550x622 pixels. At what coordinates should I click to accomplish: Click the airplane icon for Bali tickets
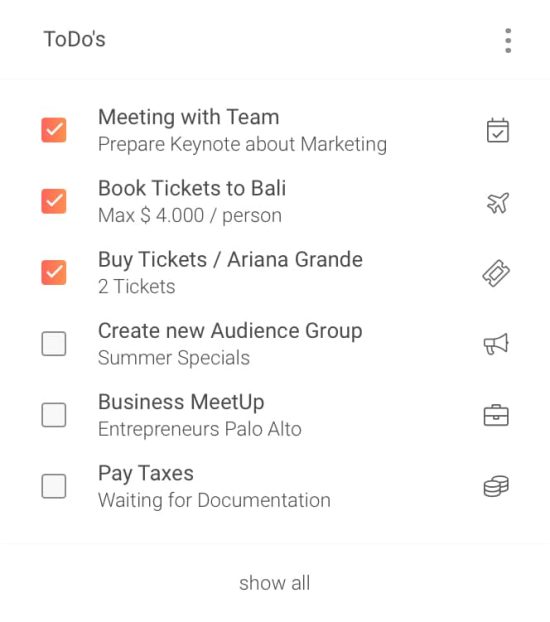498,202
